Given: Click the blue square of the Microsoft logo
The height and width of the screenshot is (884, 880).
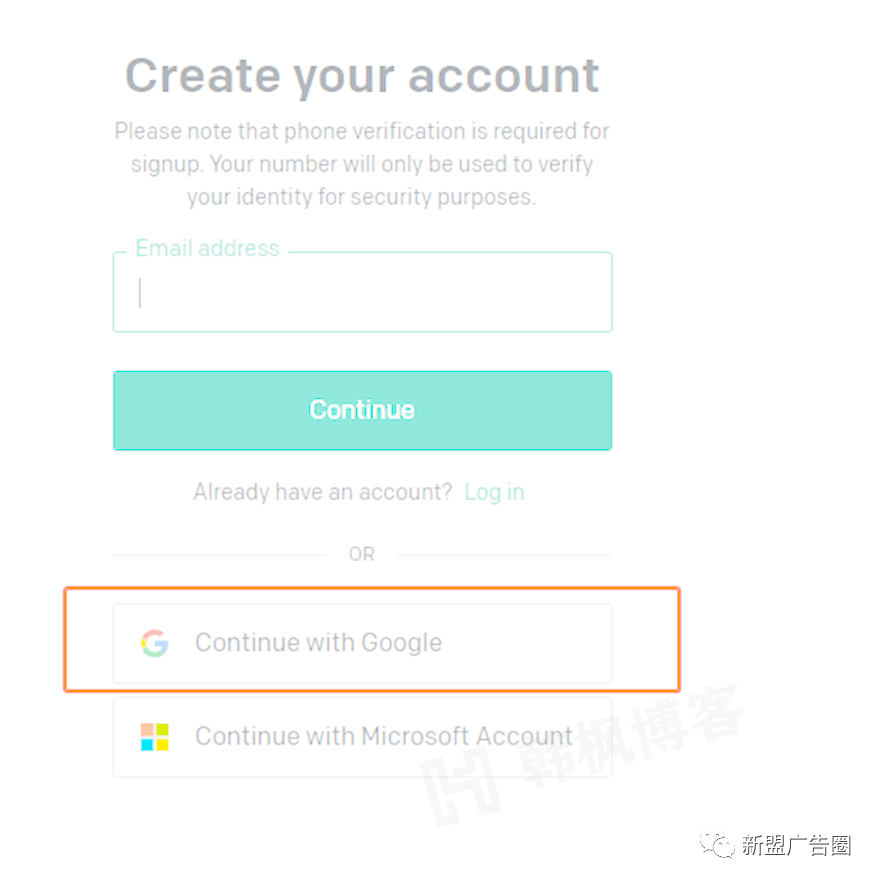Looking at the screenshot, I should click(147, 744).
